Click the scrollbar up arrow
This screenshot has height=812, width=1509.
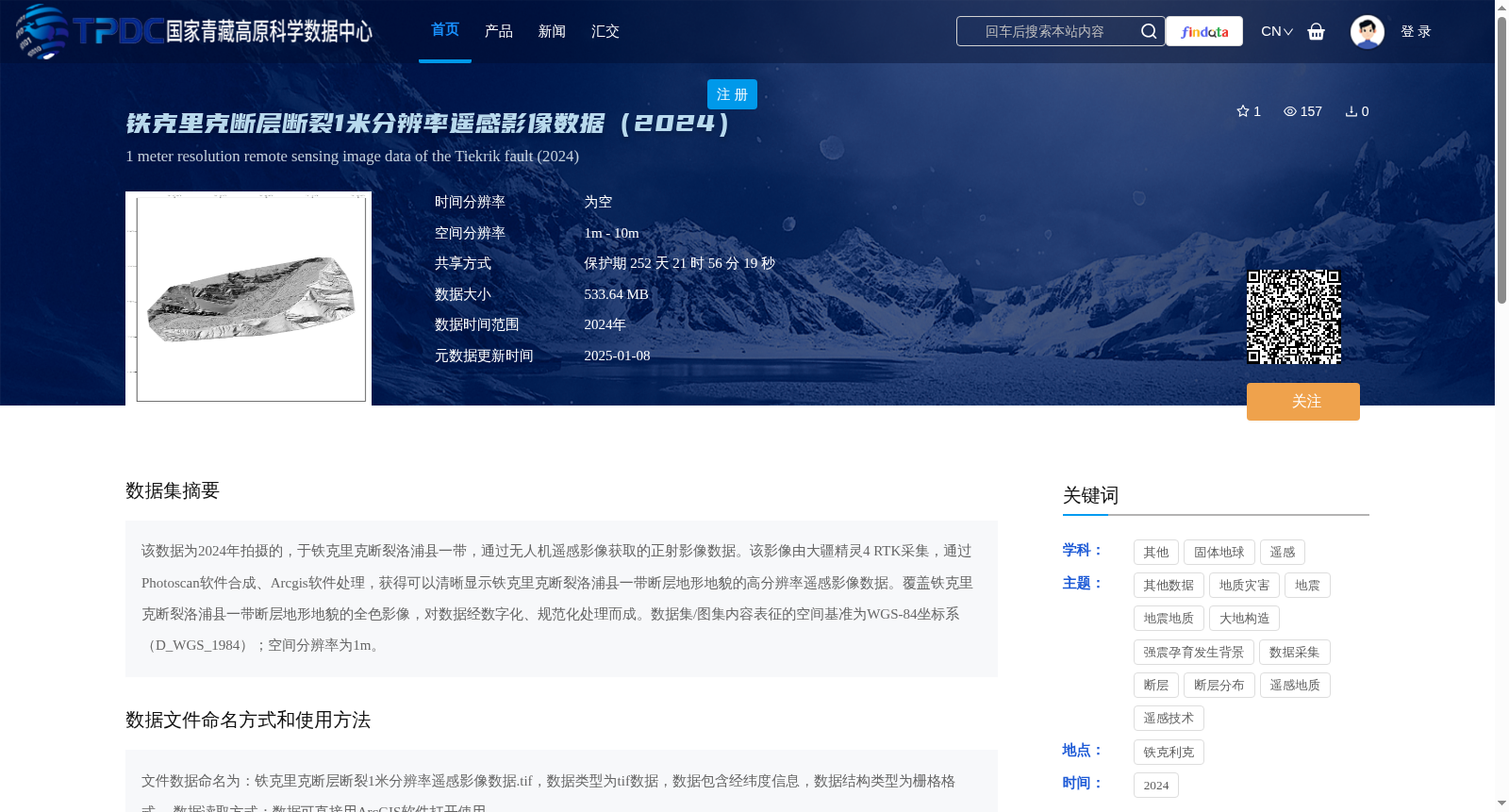[1501, 8]
